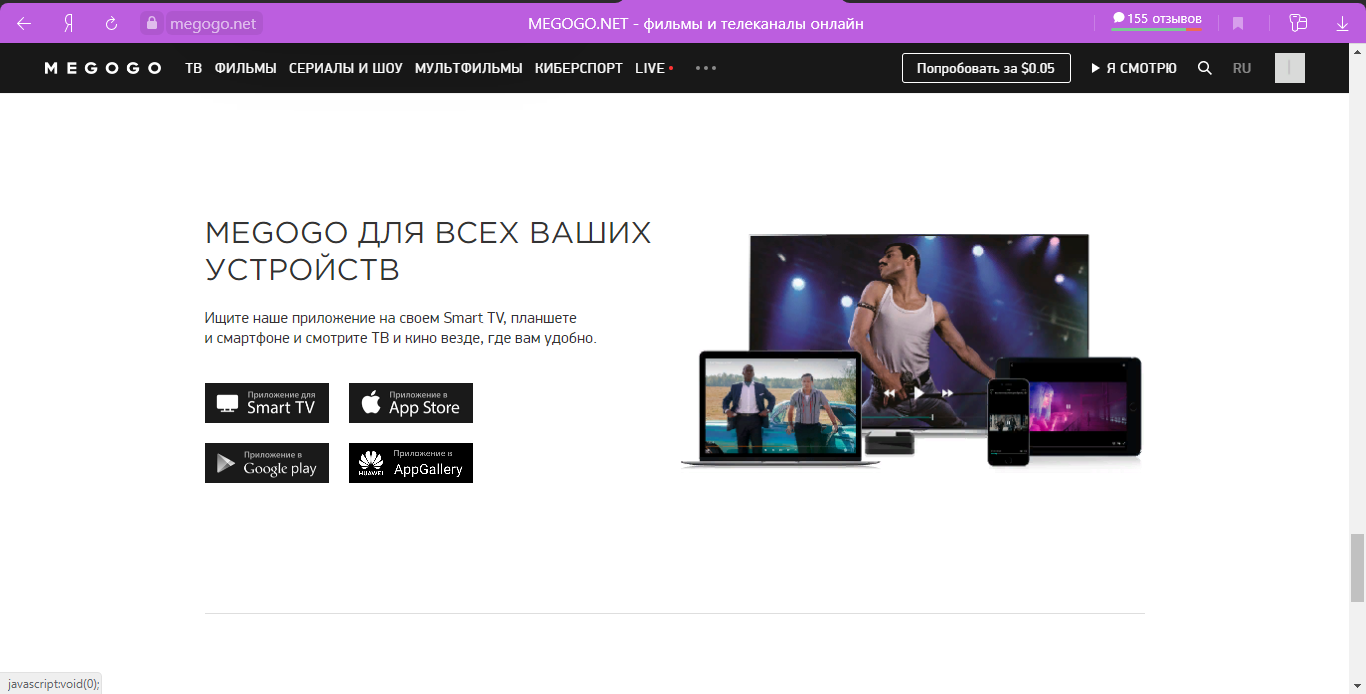Open КИБЕРСПОРТ section
This screenshot has height=694, width=1366.
[578, 68]
